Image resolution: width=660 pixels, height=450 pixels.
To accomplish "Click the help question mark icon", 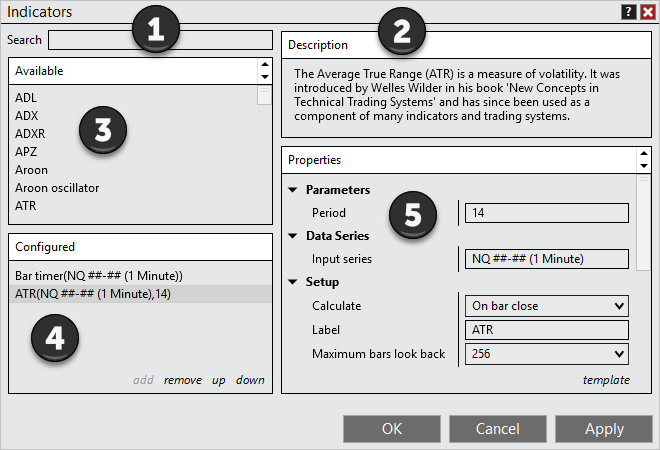I will tap(628, 12).
